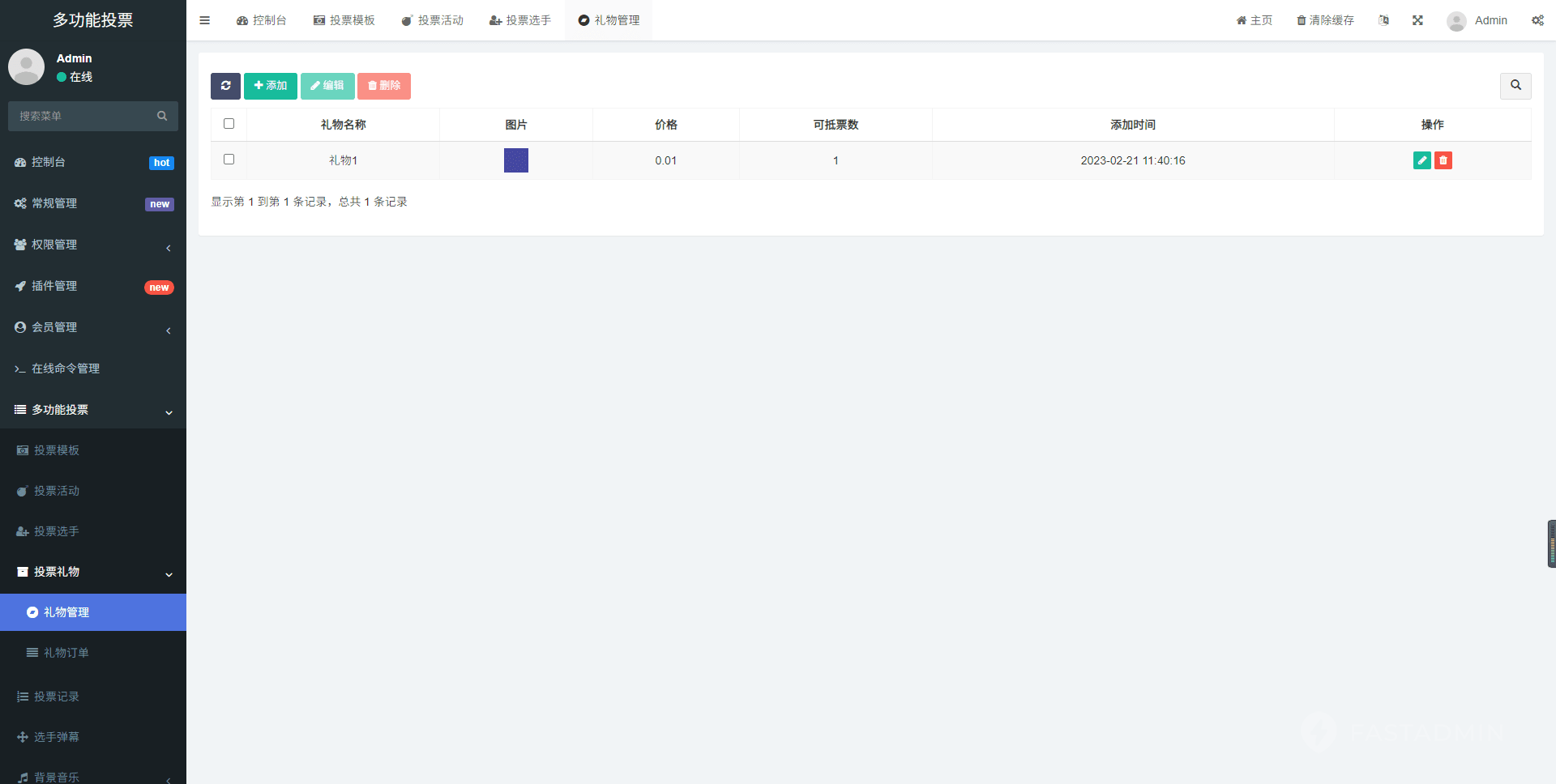Tick the checkbox for the 礼物1 row

pyautogui.click(x=229, y=160)
